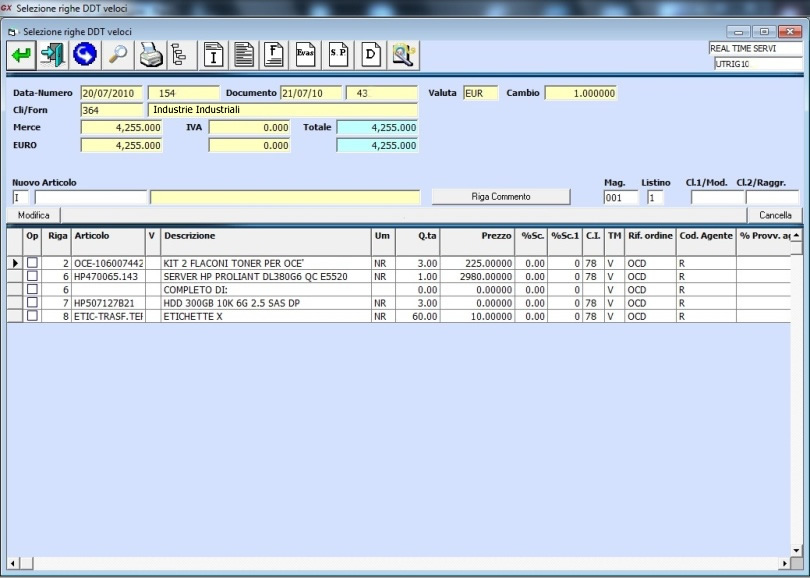Click HDD 300GB 10K 6G 2.5 SAS DP cell

(266, 303)
